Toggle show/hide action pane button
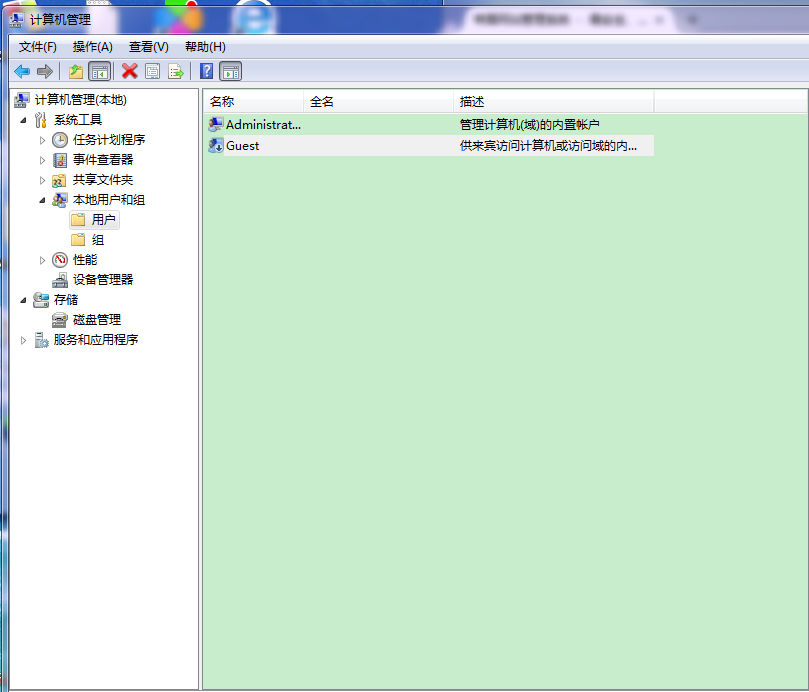 [x=231, y=71]
